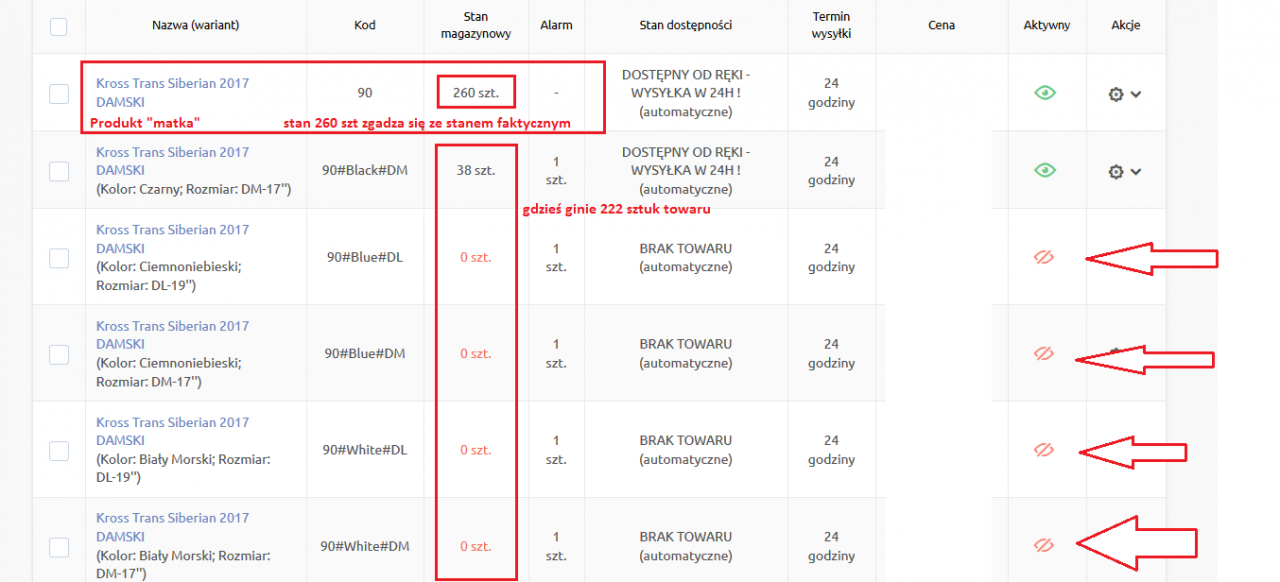Click 0 szt. stock in 90#Blue#DM row

[476, 354]
